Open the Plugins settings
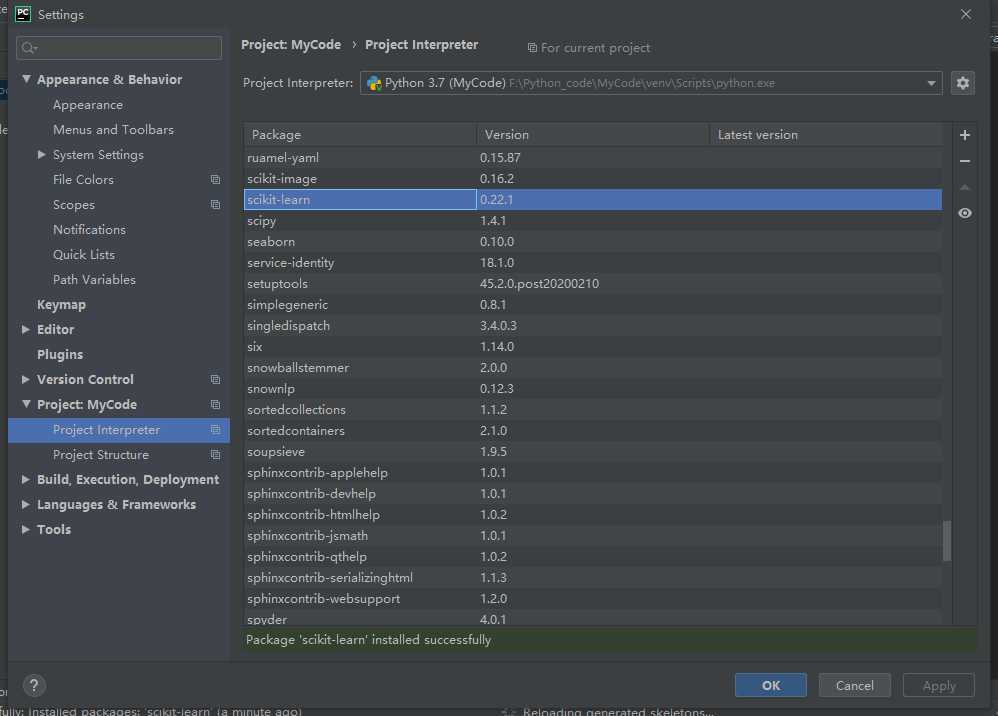This screenshot has width=998, height=716. [60, 354]
